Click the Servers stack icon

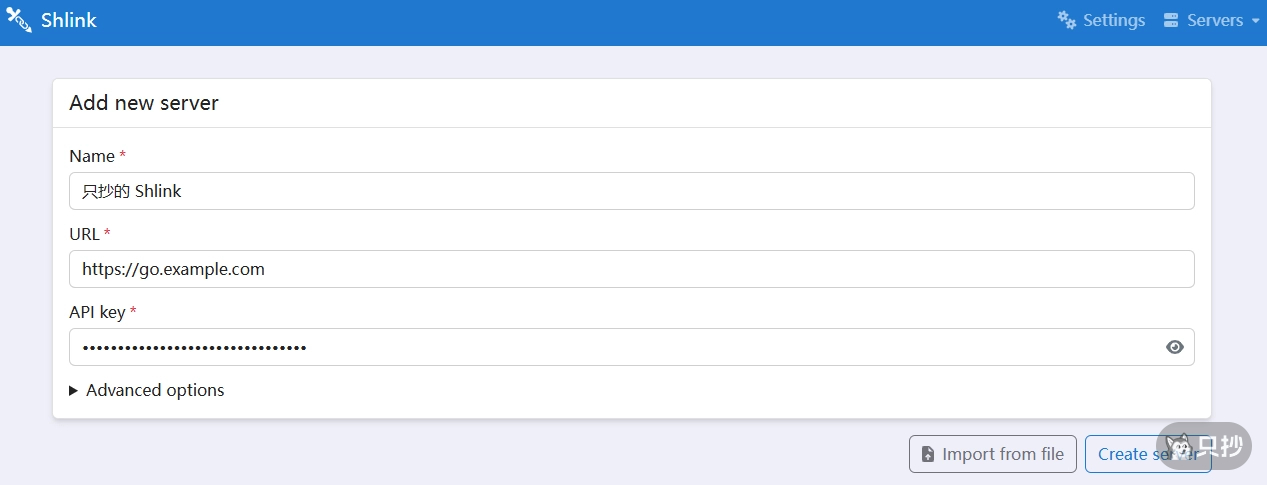pyautogui.click(x=1171, y=20)
